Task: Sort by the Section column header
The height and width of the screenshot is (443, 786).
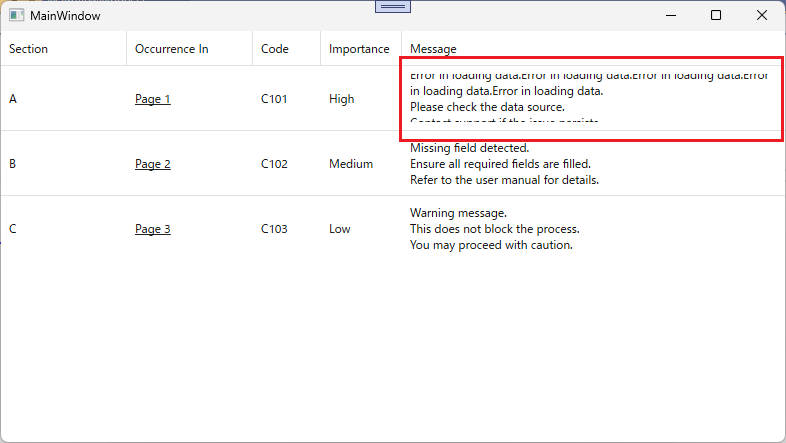Action: click(64, 49)
